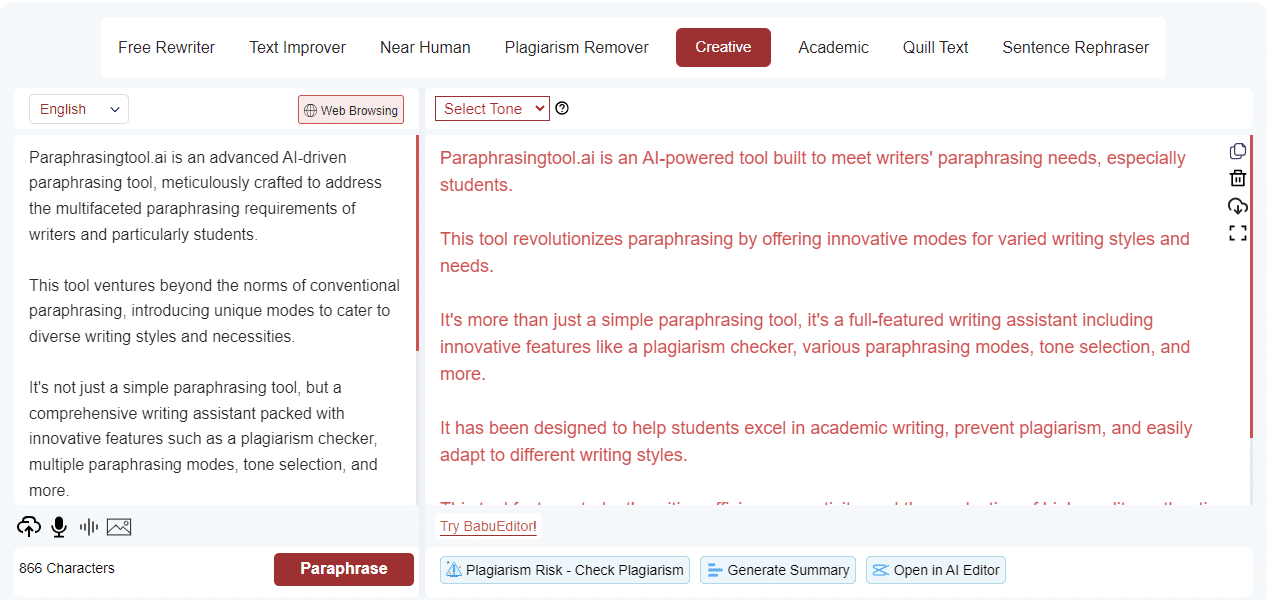The image size is (1267, 600).
Task: Click the '866 Characters' counter
Action: [67, 568]
